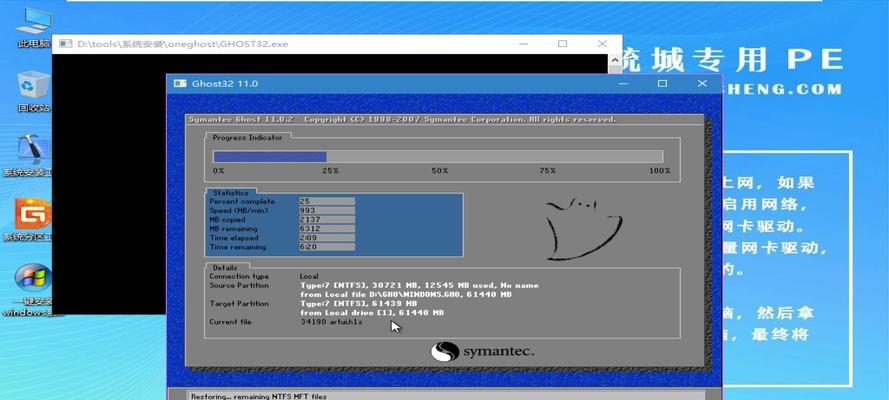Click the Ghost32 11.0 title bar icon
This screenshot has height=400, width=889.
point(180,83)
